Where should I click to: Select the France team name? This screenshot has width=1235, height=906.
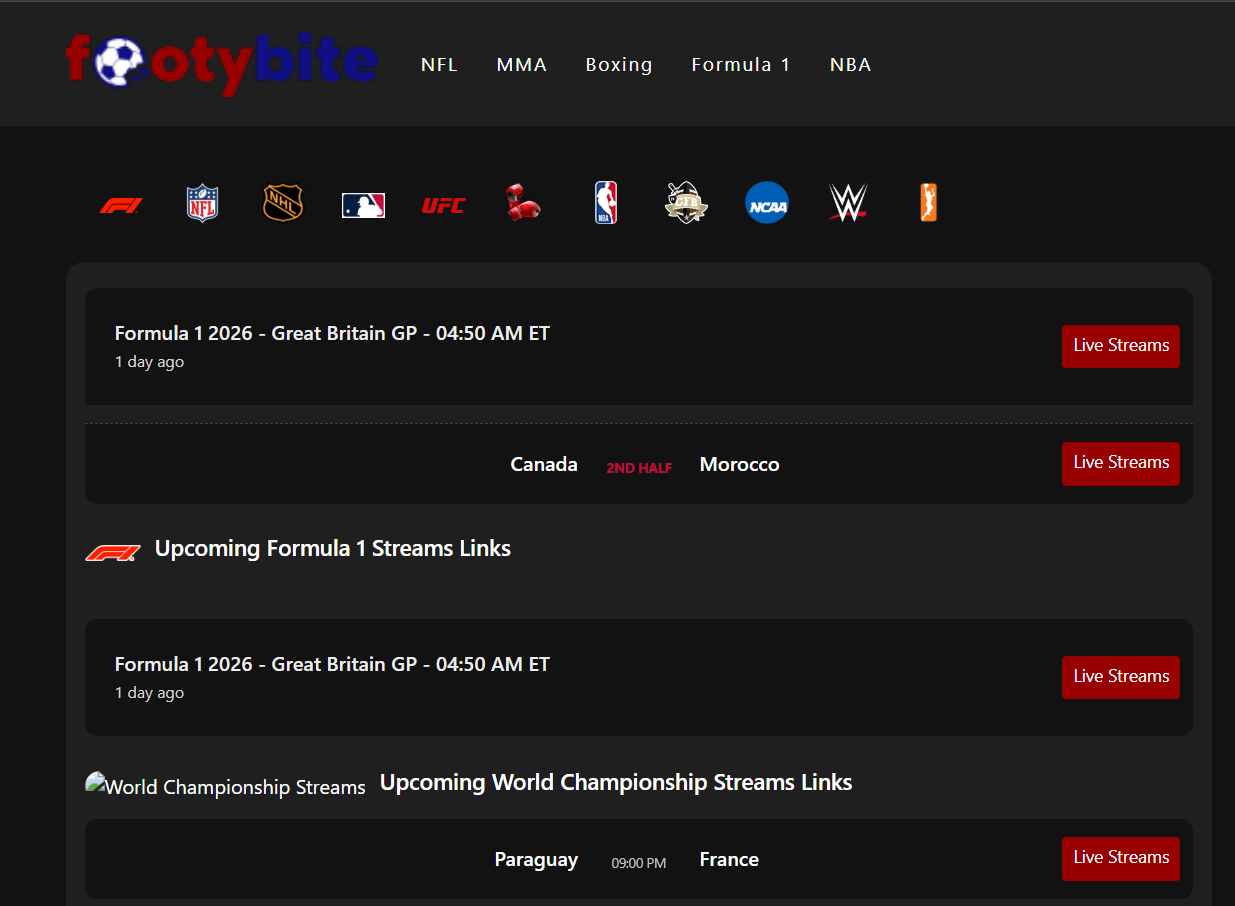click(729, 860)
